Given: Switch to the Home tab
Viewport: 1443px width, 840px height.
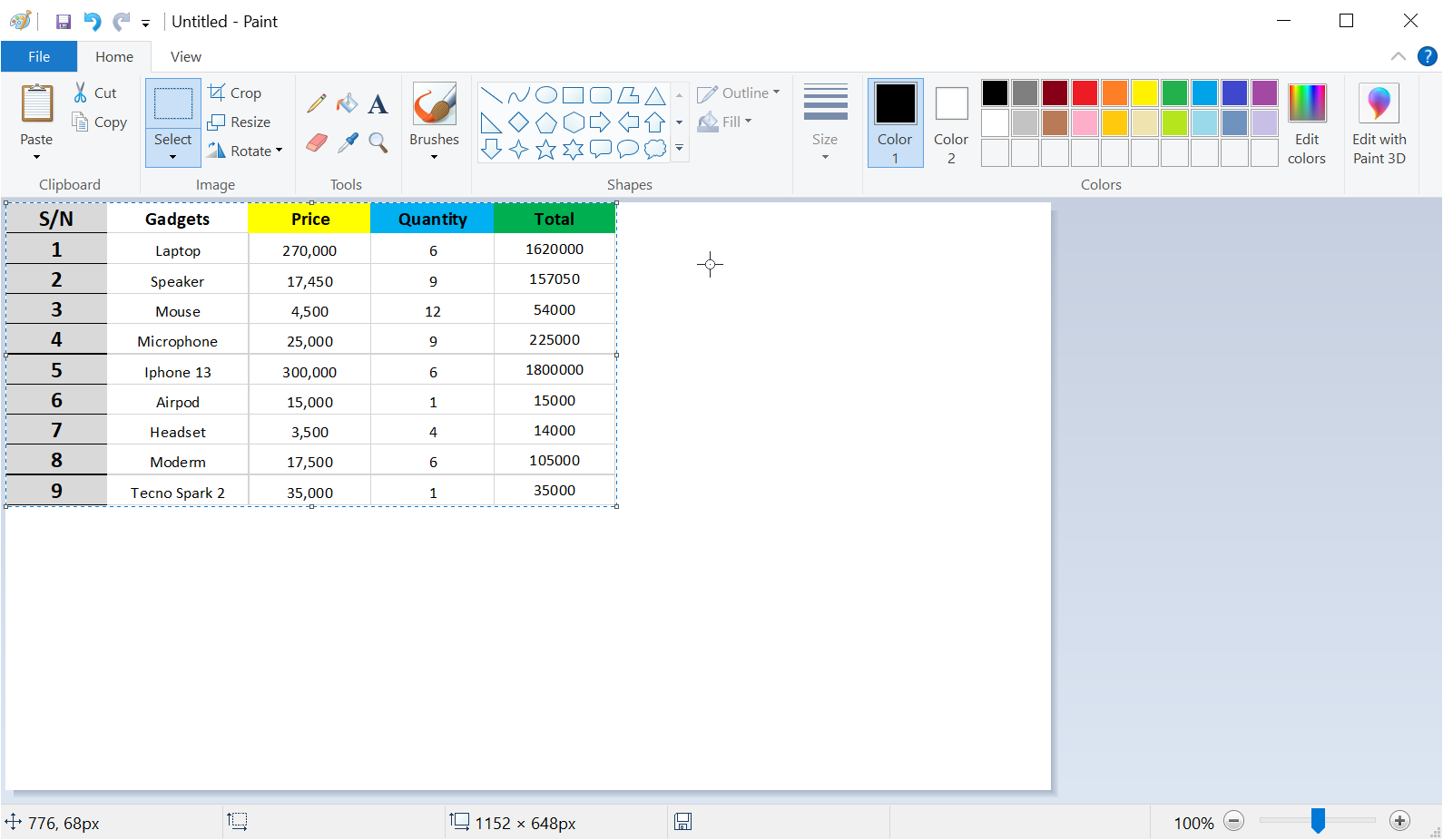Looking at the screenshot, I should (114, 56).
